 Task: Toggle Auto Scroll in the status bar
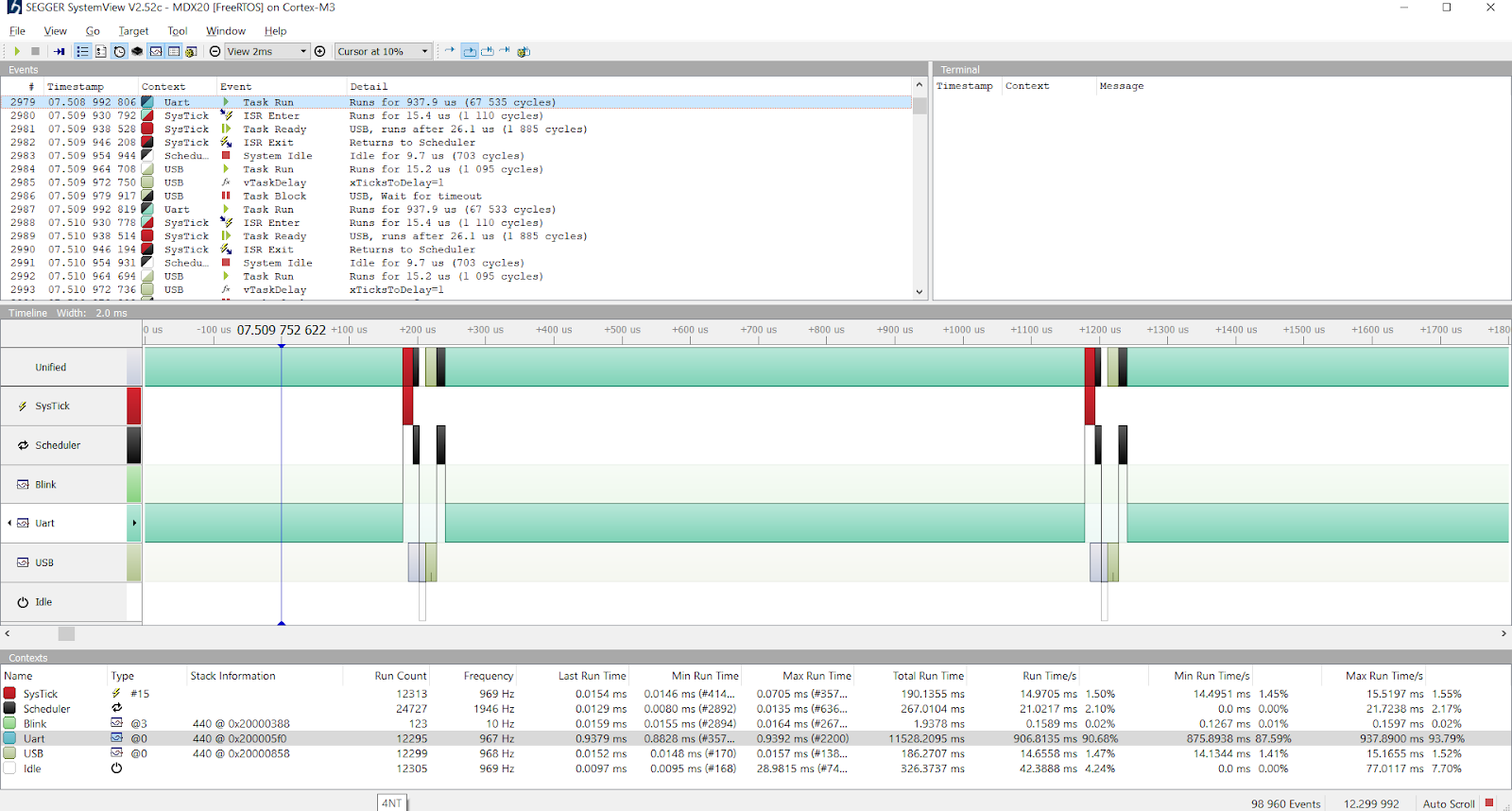tap(1449, 803)
